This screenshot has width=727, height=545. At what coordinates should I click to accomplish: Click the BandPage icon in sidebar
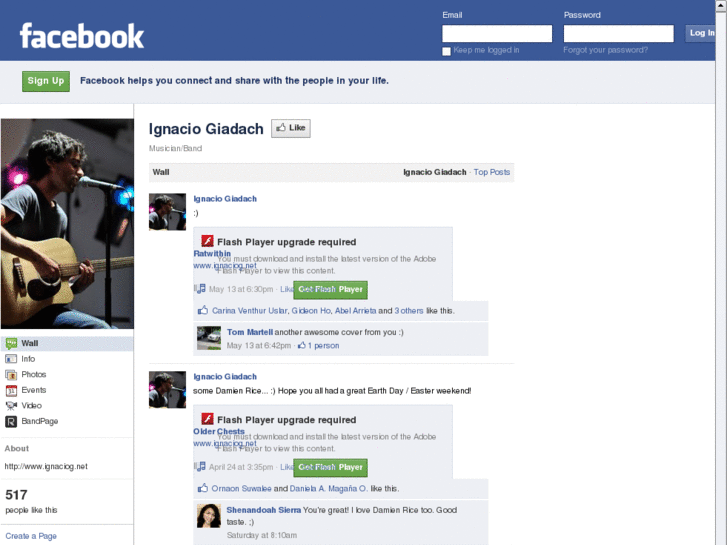pyautogui.click(x=11, y=422)
